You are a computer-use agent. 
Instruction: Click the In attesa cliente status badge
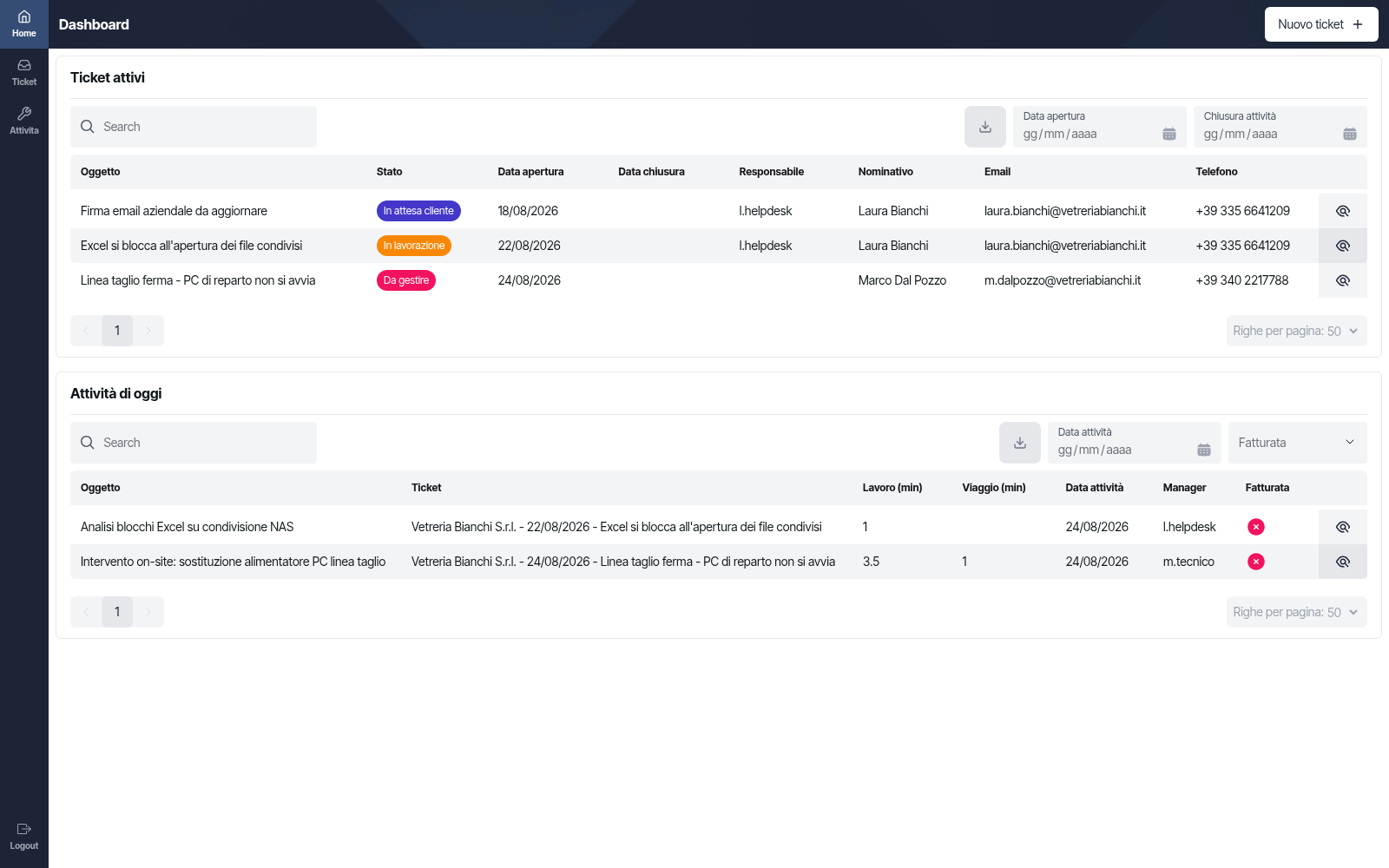pos(418,211)
